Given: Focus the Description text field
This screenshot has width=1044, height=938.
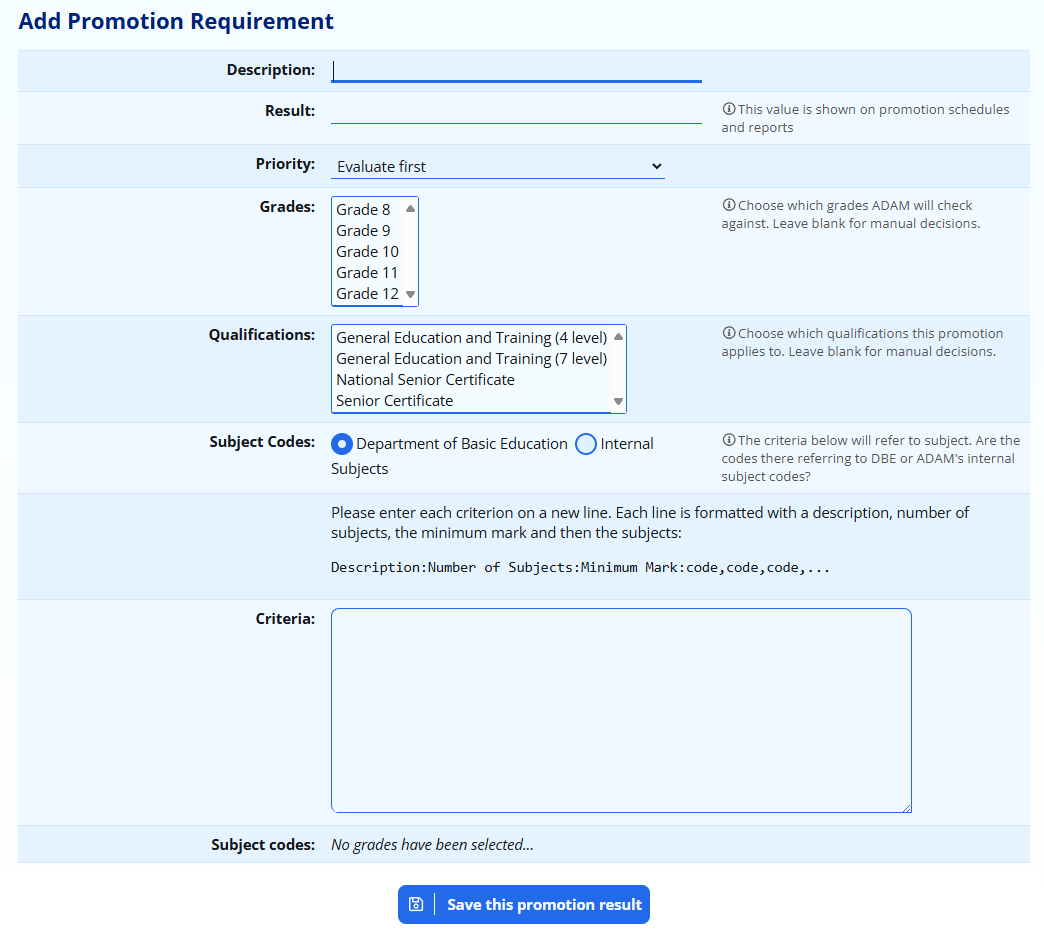Looking at the screenshot, I should tap(516, 70).
